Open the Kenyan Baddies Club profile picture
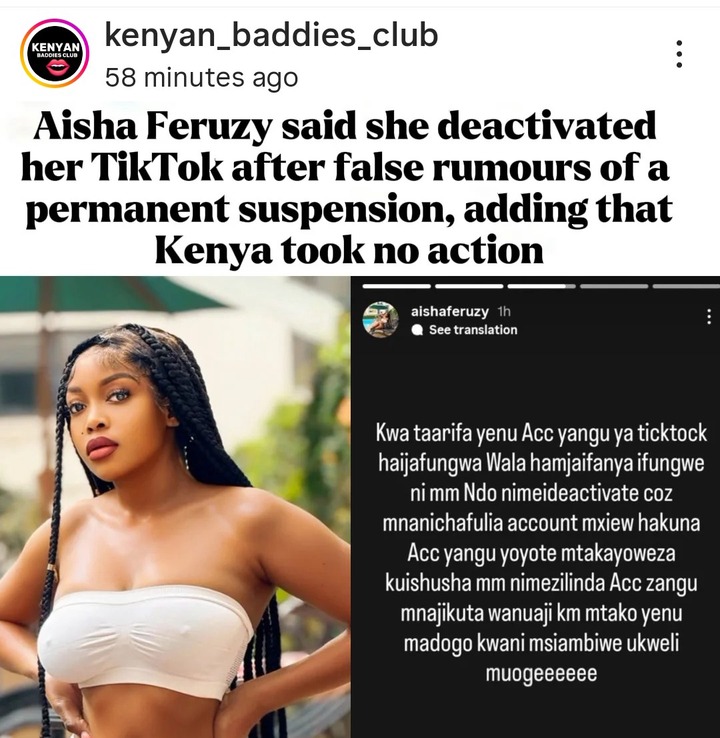720x738 pixels. 55,53
